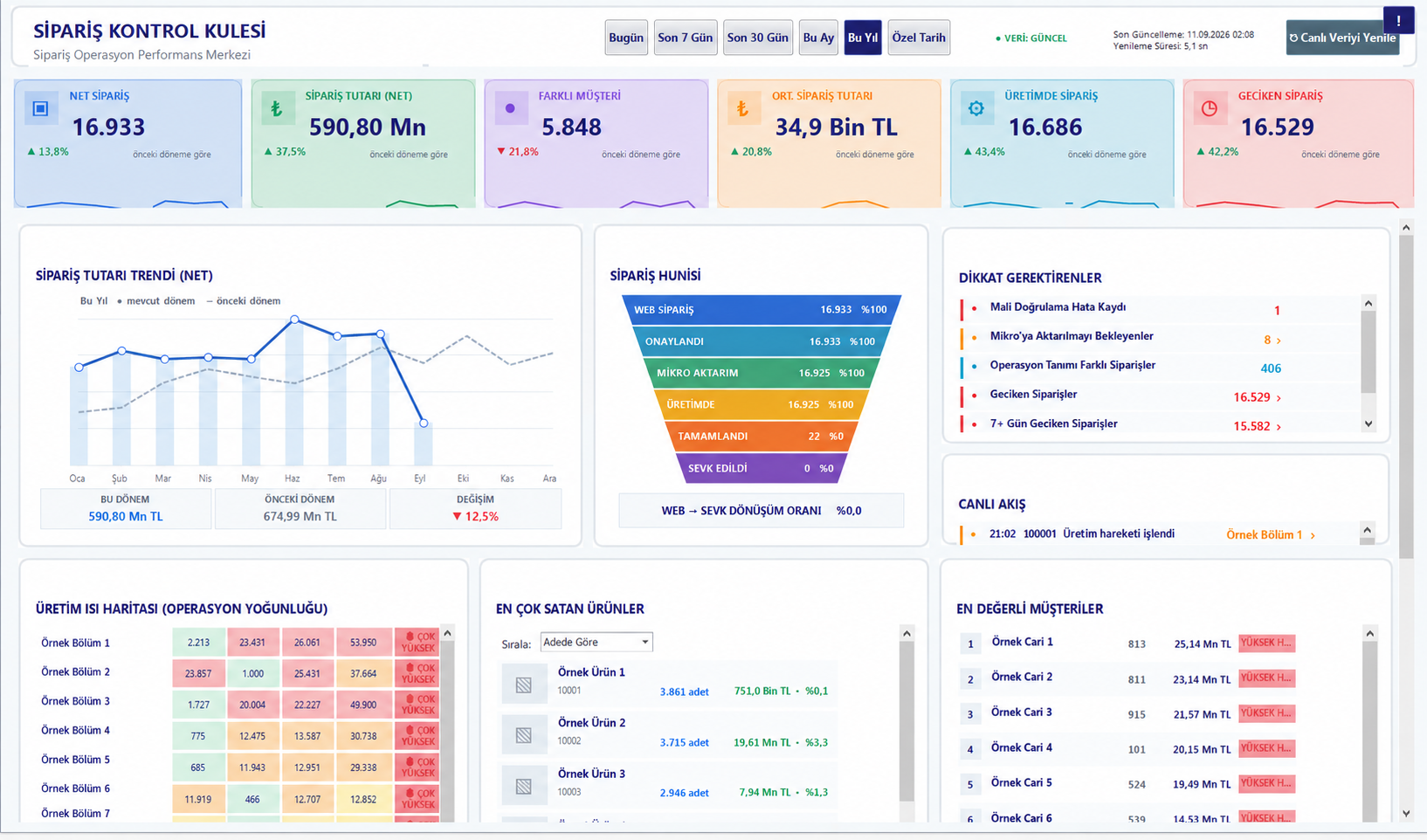Click the 406 Operasyon Tanımı Farklı value
Screen dimensions: 1427x840
pyautogui.click(x=1271, y=368)
